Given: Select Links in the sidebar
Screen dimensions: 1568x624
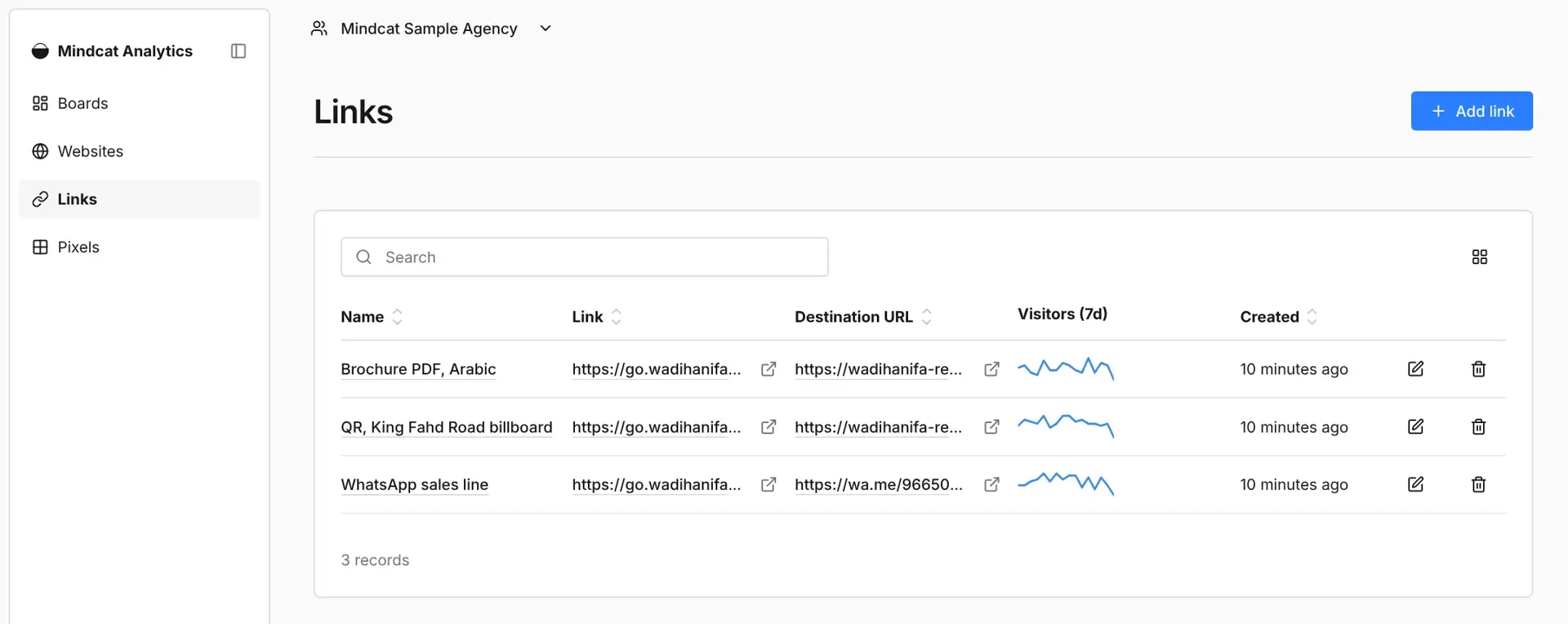Looking at the screenshot, I should tap(139, 199).
